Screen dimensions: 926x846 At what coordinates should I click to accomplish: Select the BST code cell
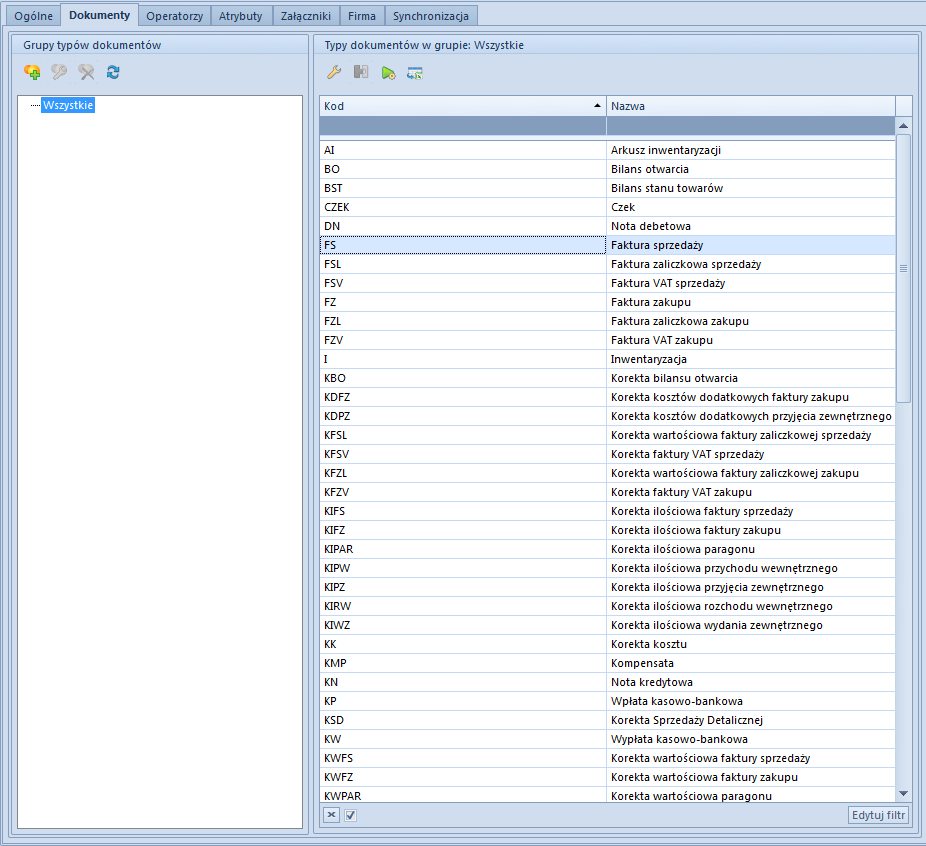pos(462,188)
